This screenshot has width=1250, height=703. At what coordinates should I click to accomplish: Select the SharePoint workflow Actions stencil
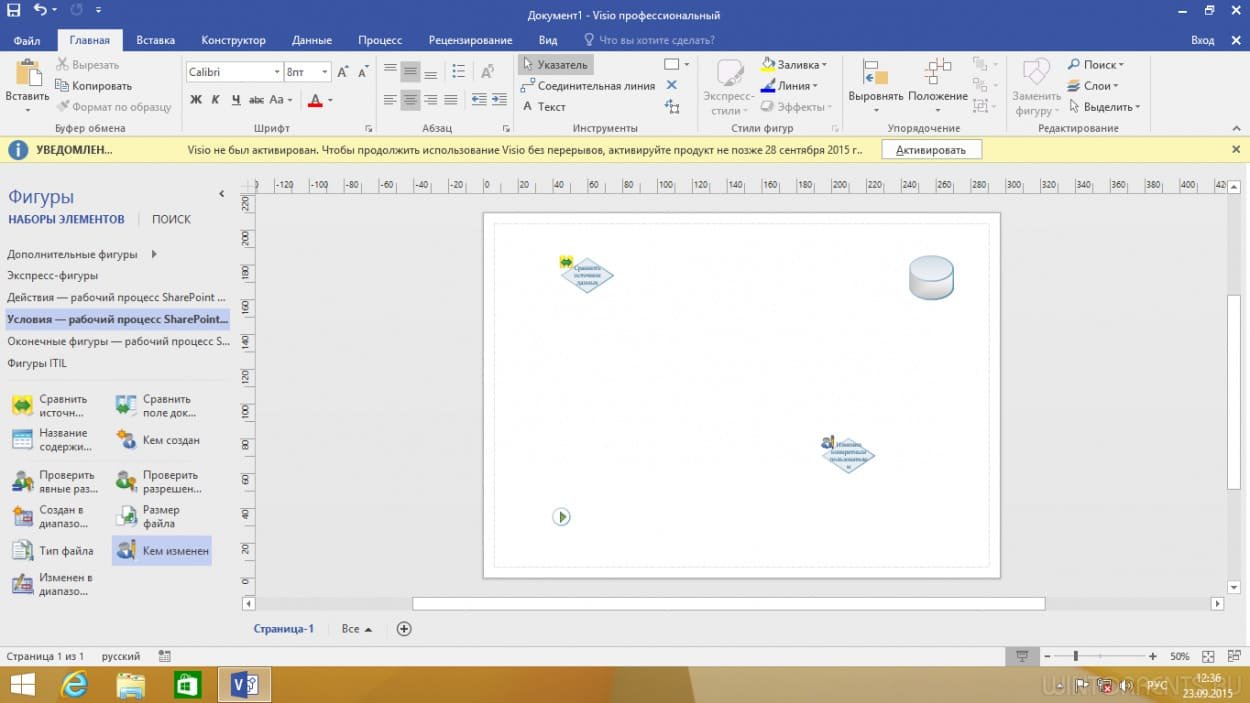(x=116, y=298)
